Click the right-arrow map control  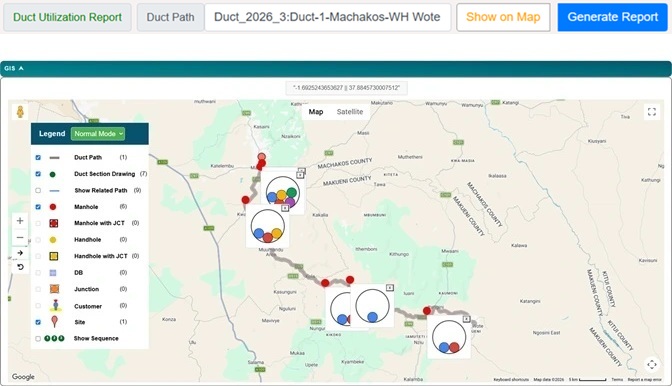click(20, 253)
